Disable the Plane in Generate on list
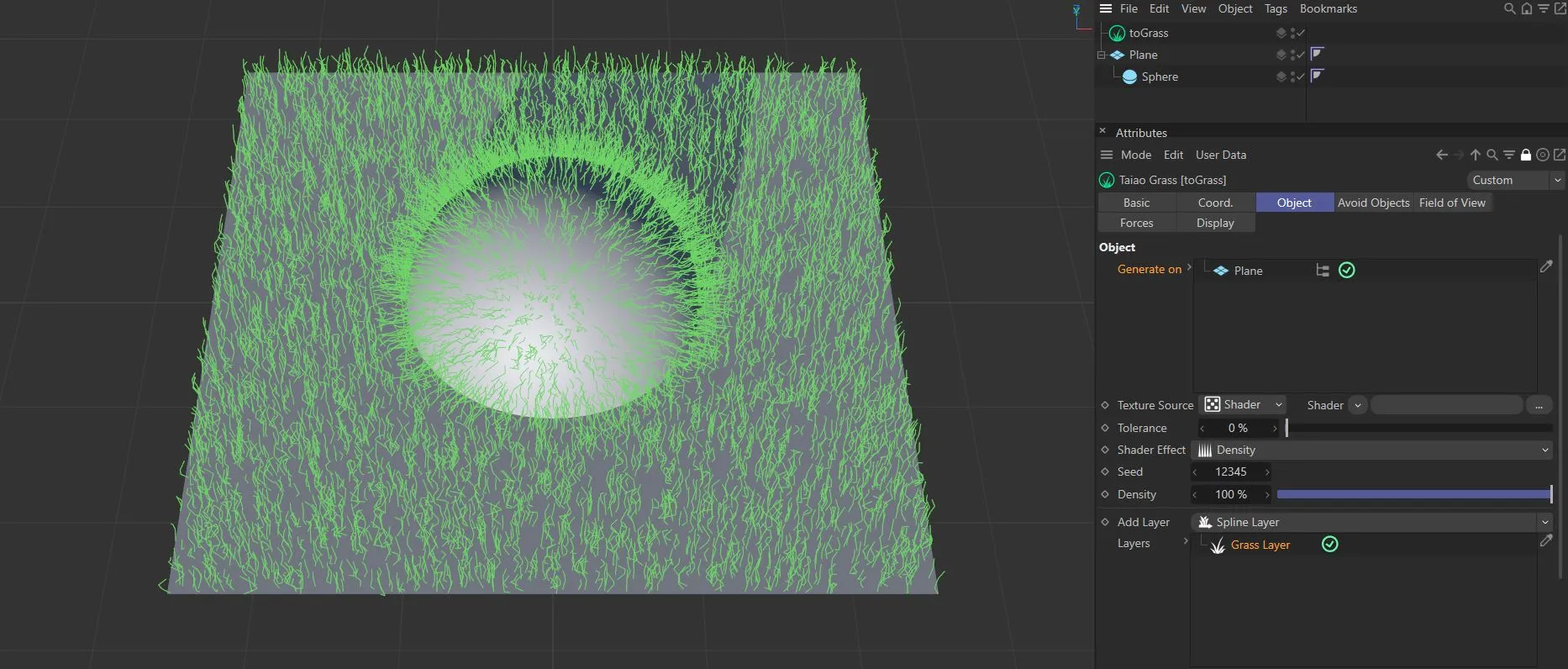The image size is (1568, 669). click(1346, 271)
